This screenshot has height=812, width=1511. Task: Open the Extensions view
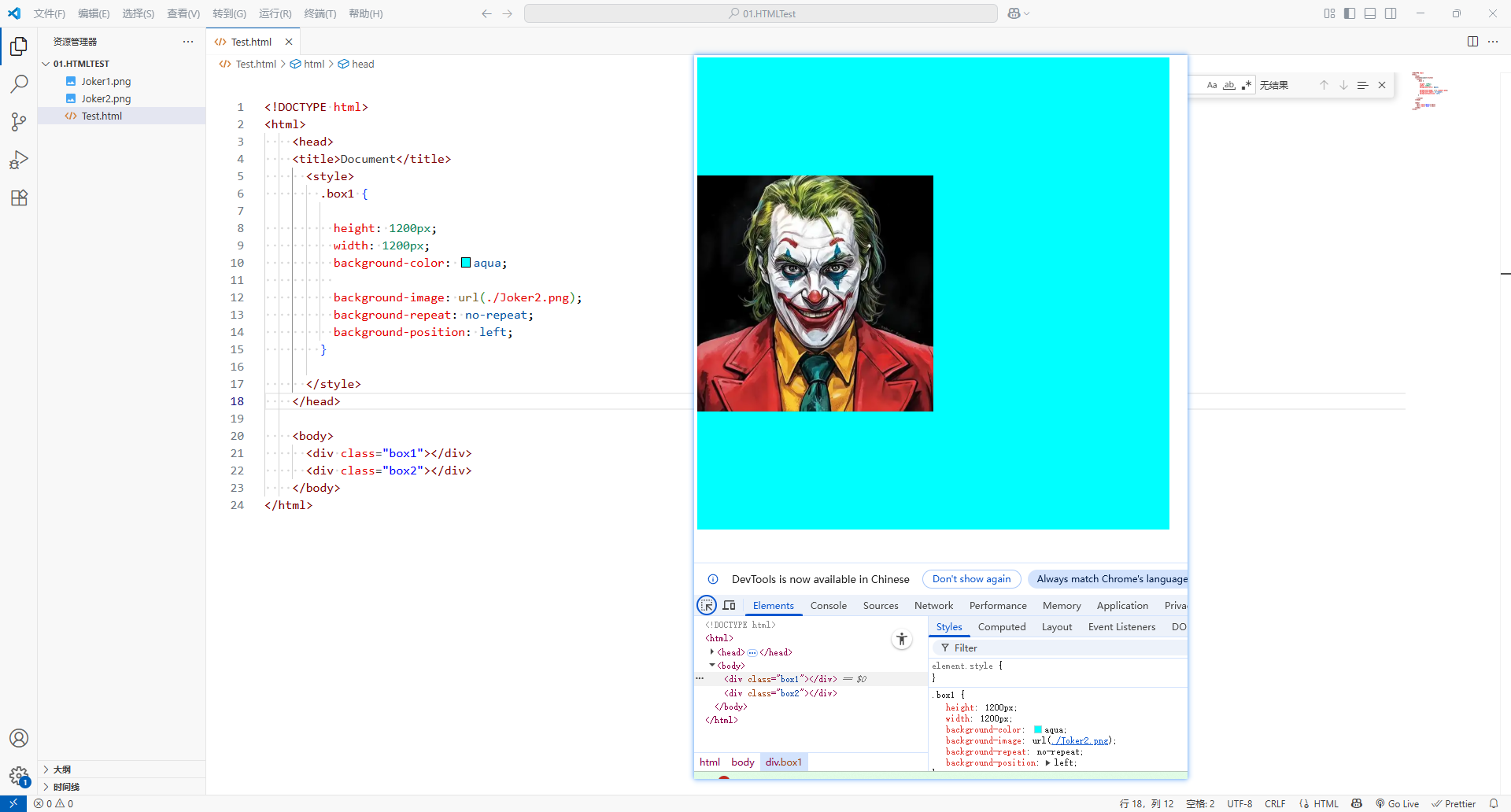[19, 197]
